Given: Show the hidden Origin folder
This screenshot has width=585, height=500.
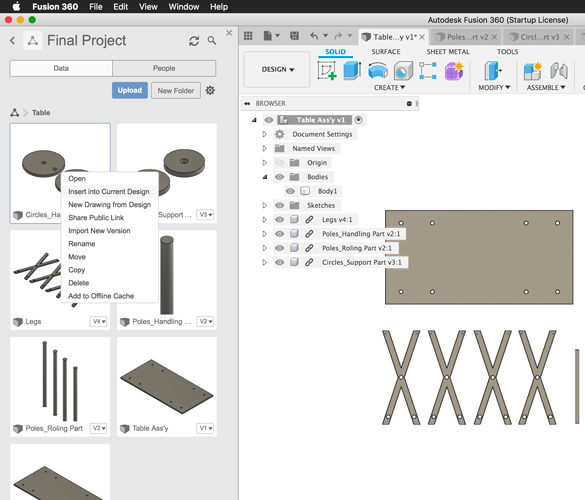Looking at the screenshot, I should [x=279, y=163].
